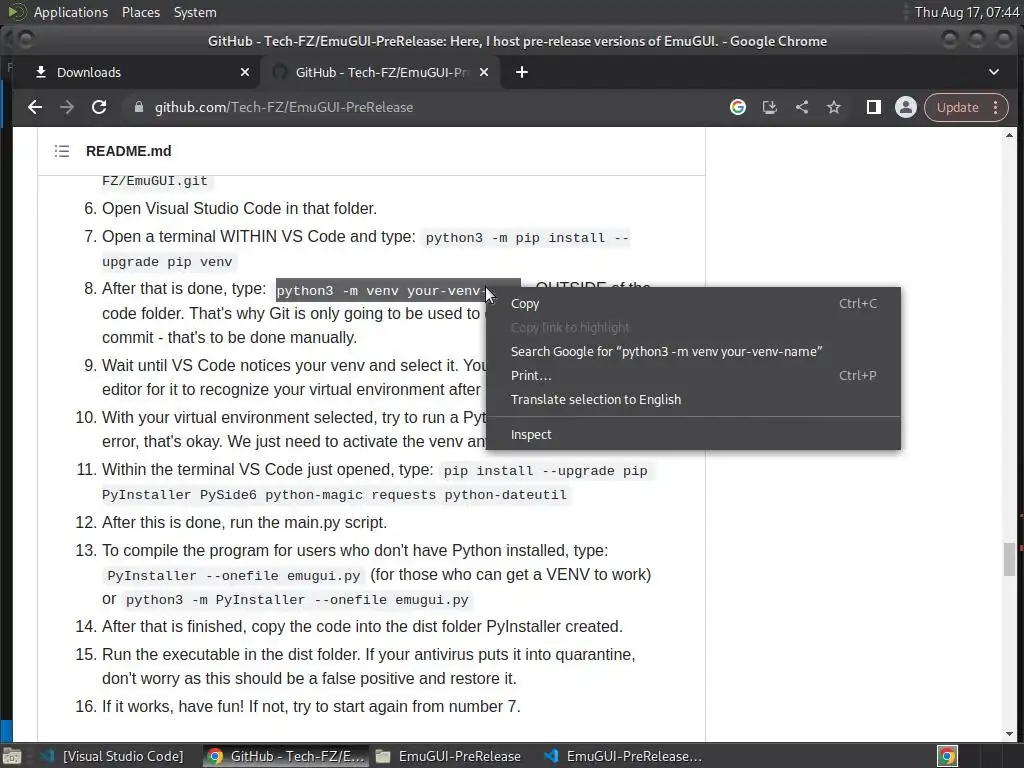1024x768 pixels.
Task: Reload the GitHub page
Action: point(99,107)
